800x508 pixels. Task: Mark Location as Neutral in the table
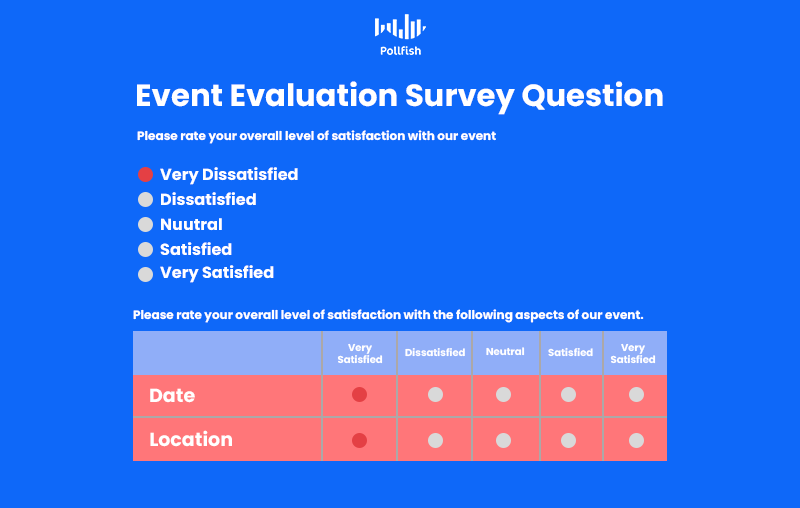point(504,440)
